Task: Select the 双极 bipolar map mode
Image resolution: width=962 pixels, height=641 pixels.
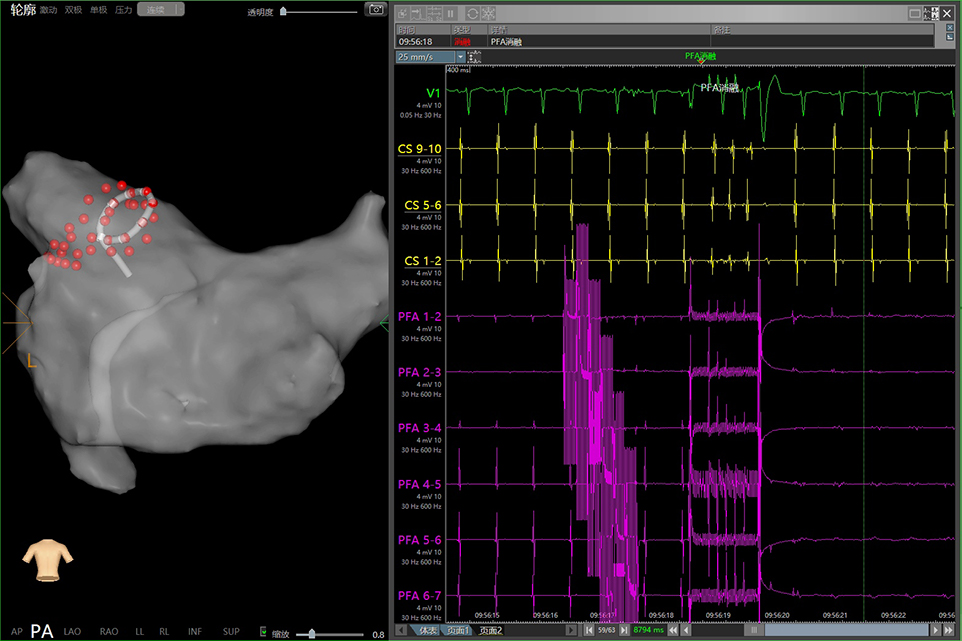Action: [x=74, y=10]
